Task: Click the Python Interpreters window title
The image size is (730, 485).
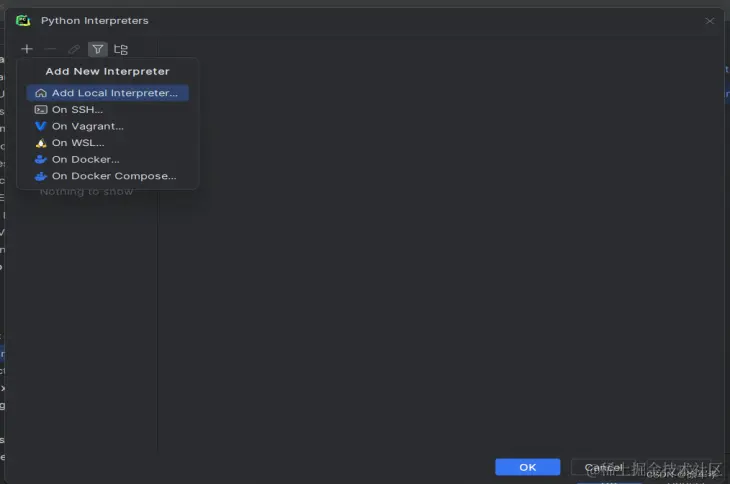Action: pos(95,20)
